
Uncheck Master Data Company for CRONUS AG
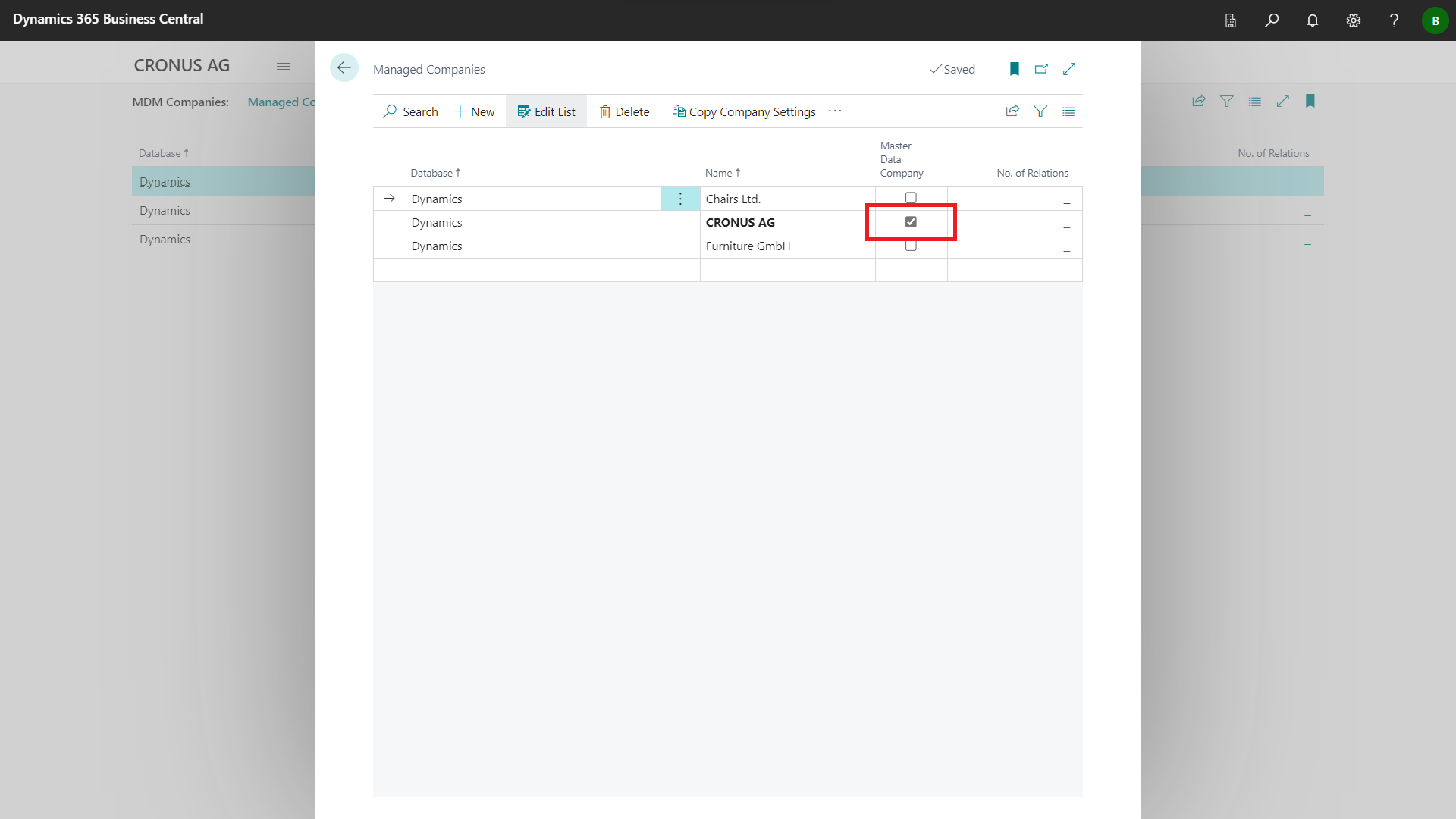click(911, 222)
